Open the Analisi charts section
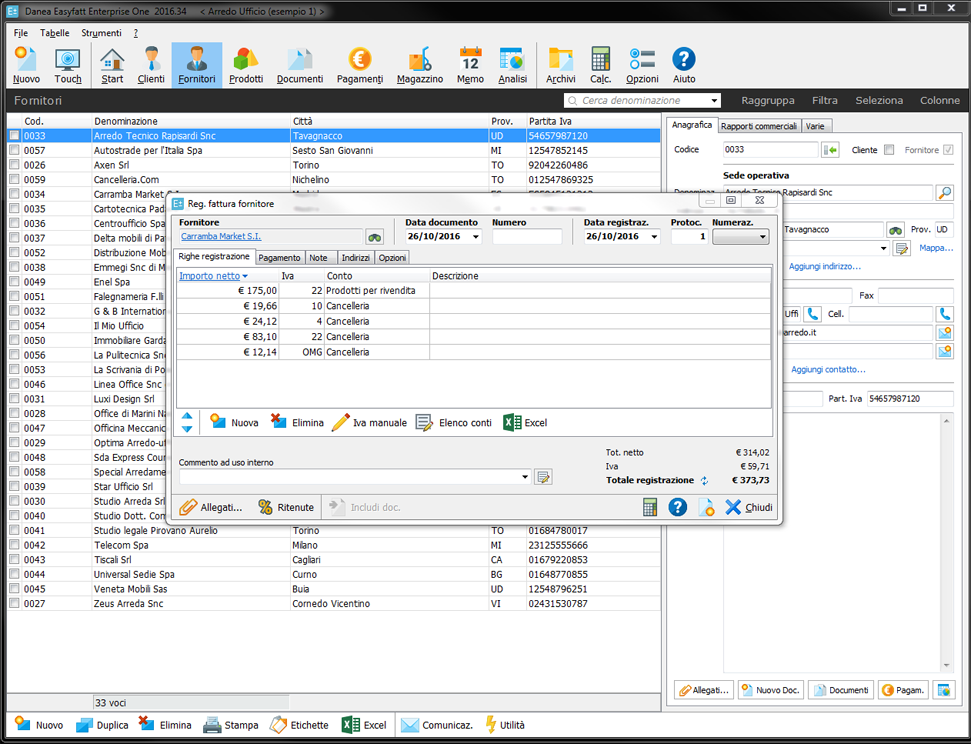 pos(513,65)
